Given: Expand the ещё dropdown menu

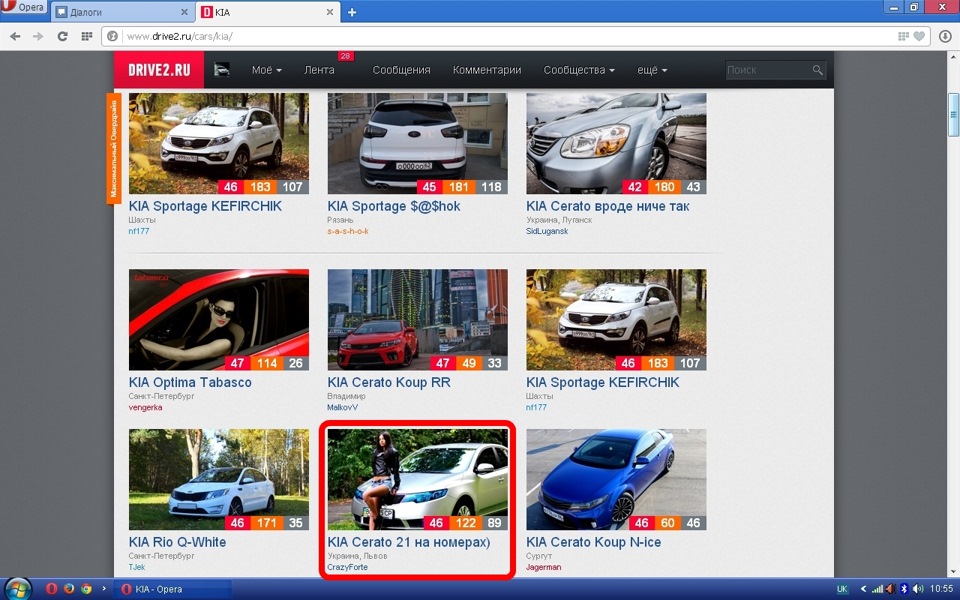Looking at the screenshot, I should [652, 70].
